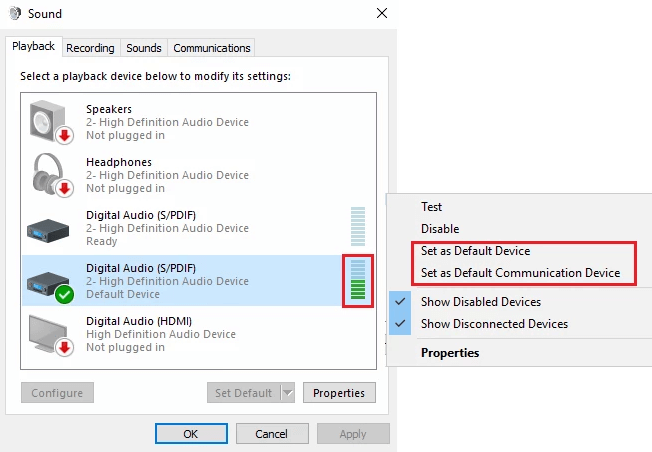The width and height of the screenshot is (652, 452).
Task: Close the Sound dialog window
Action: [x=381, y=14]
